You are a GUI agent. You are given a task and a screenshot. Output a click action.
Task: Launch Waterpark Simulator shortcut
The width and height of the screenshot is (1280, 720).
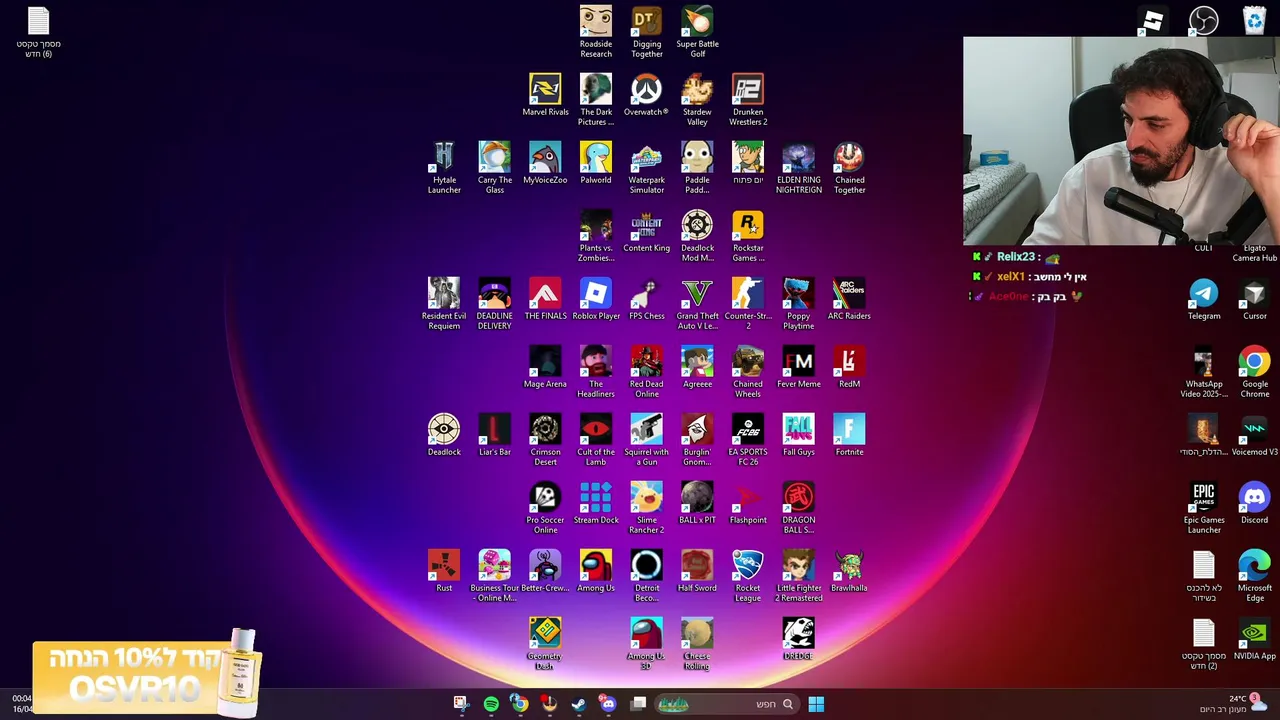click(647, 167)
